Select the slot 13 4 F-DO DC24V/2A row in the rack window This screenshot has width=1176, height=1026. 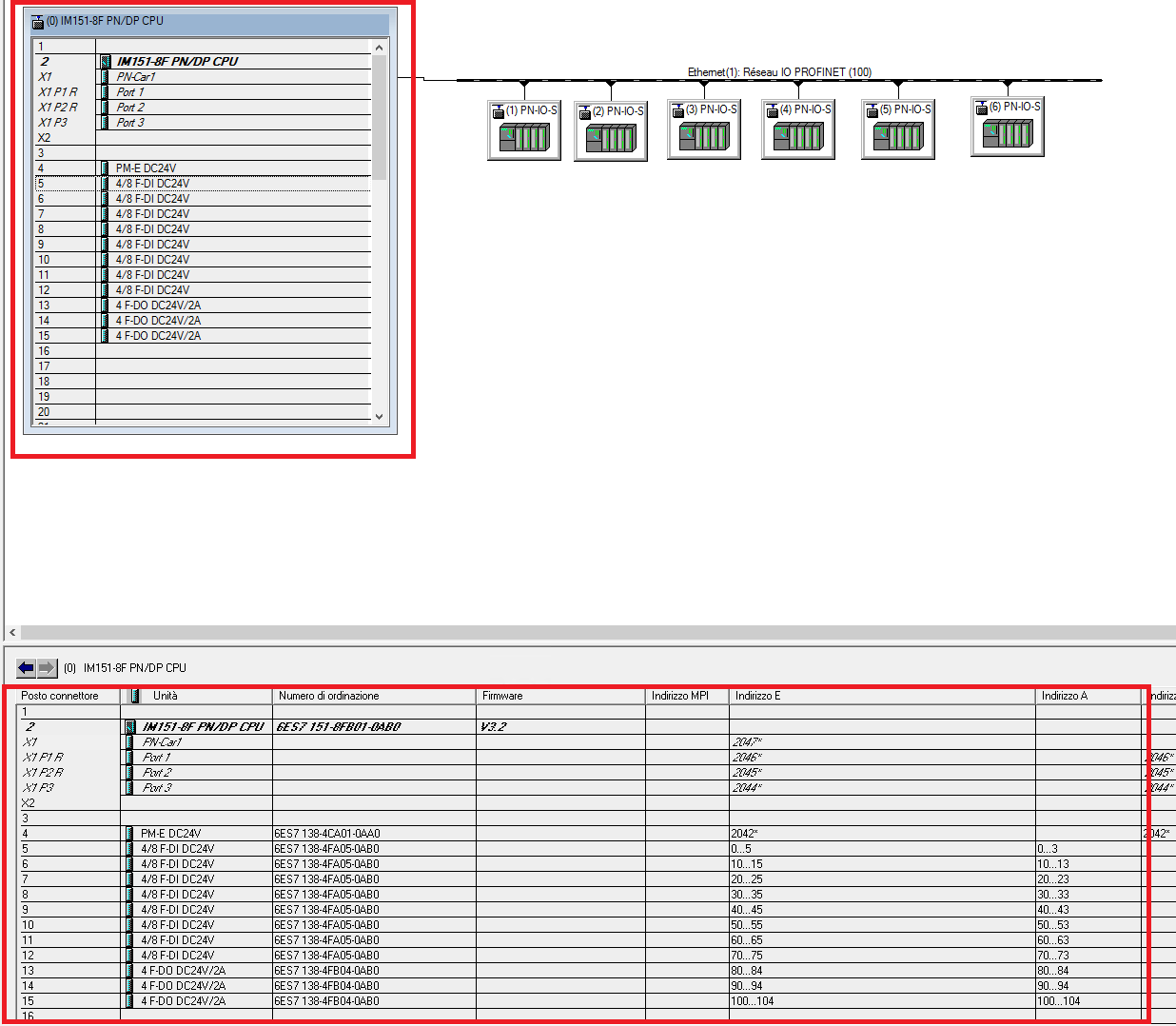[x=203, y=306]
